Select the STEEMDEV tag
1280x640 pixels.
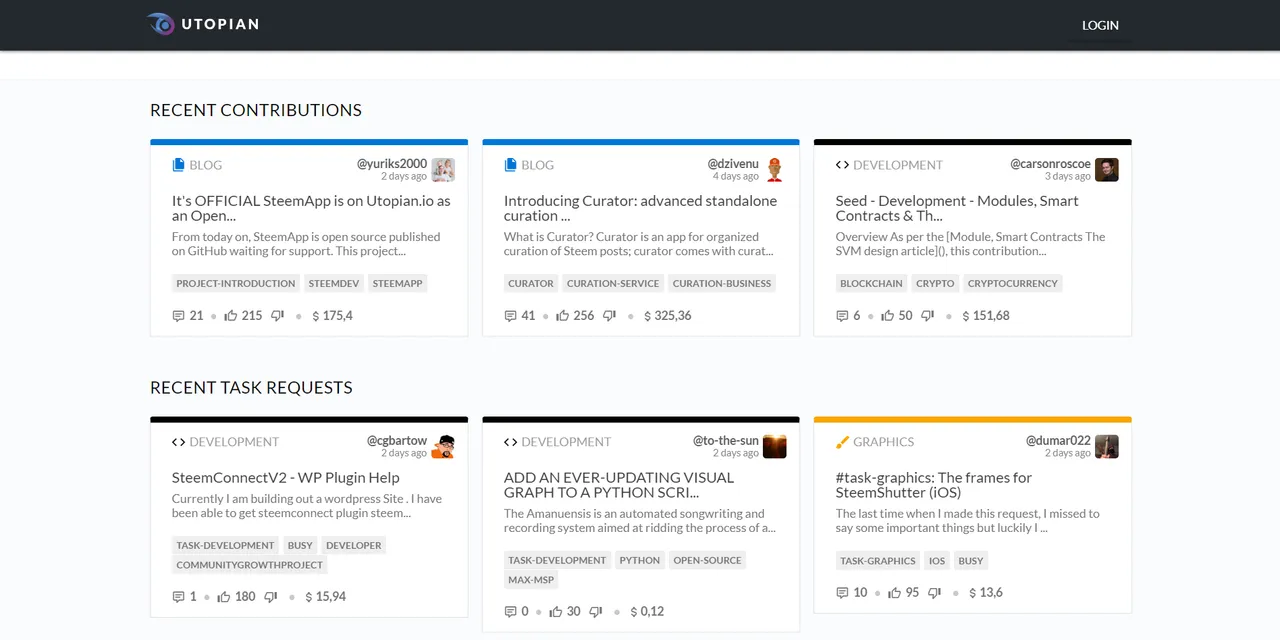click(x=333, y=283)
